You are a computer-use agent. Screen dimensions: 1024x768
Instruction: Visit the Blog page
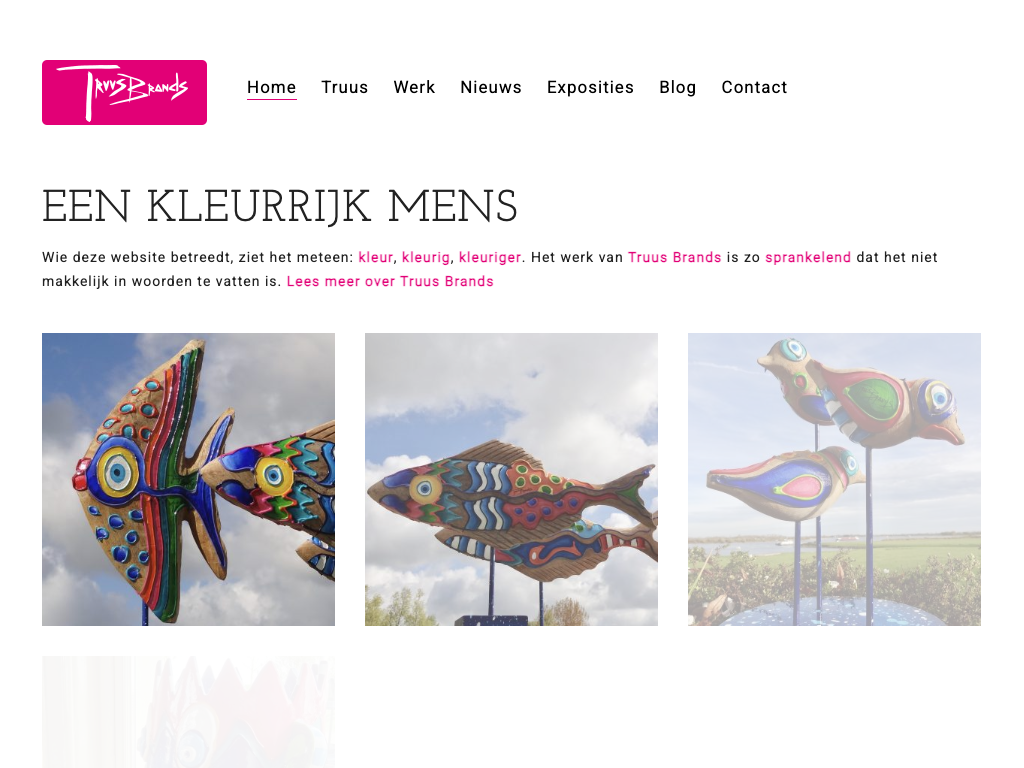678,88
